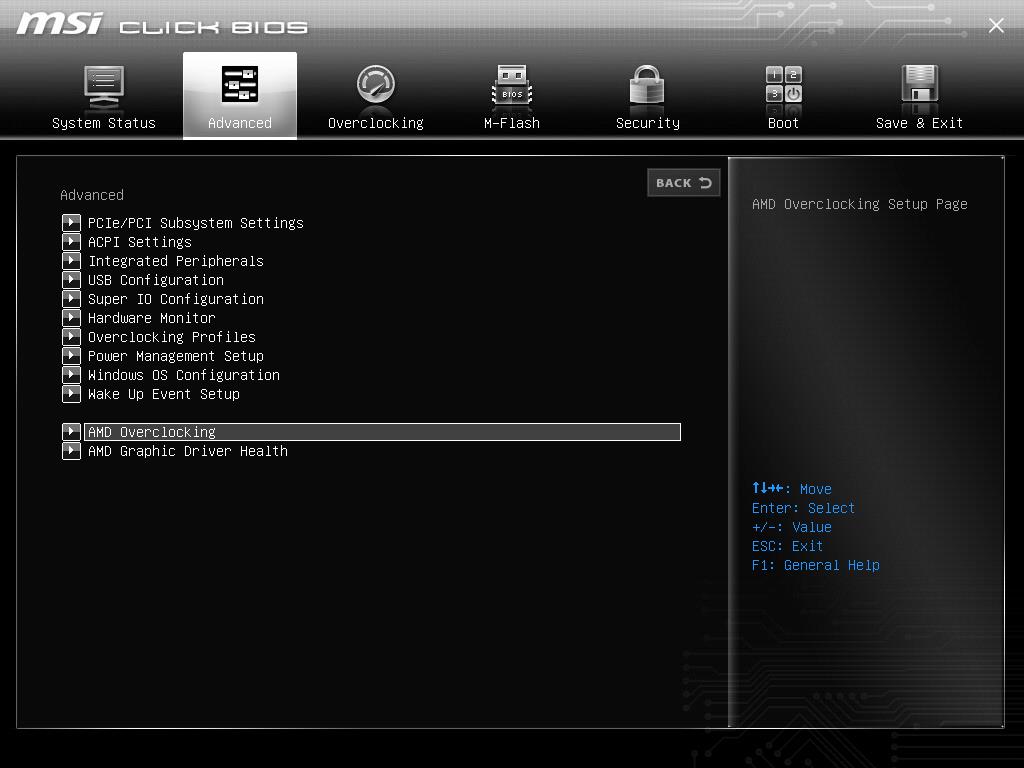The width and height of the screenshot is (1024, 768).
Task: Switch to the Boot tab
Action: tap(783, 95)
